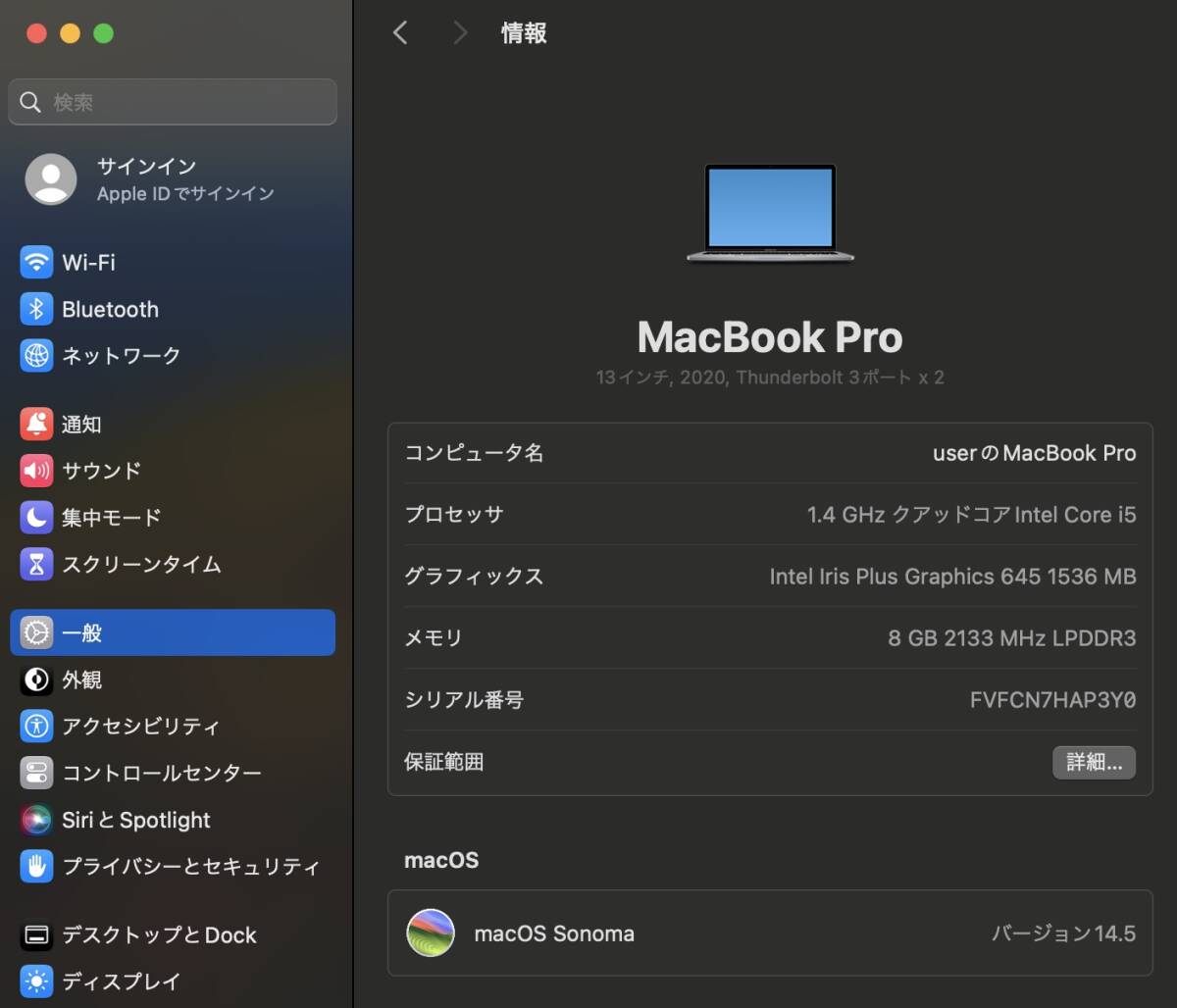Viewport: 1177px width, 1008px height.
Task: Click Intel Iris Plus Graphics 645 value
Action: pos(952,577)
